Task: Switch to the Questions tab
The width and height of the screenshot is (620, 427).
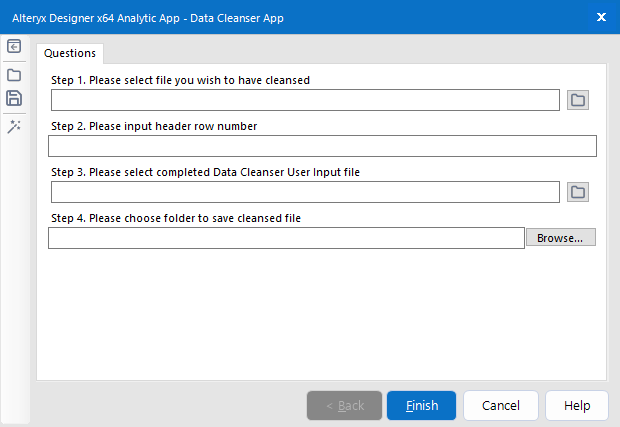Action: [70, 53]
